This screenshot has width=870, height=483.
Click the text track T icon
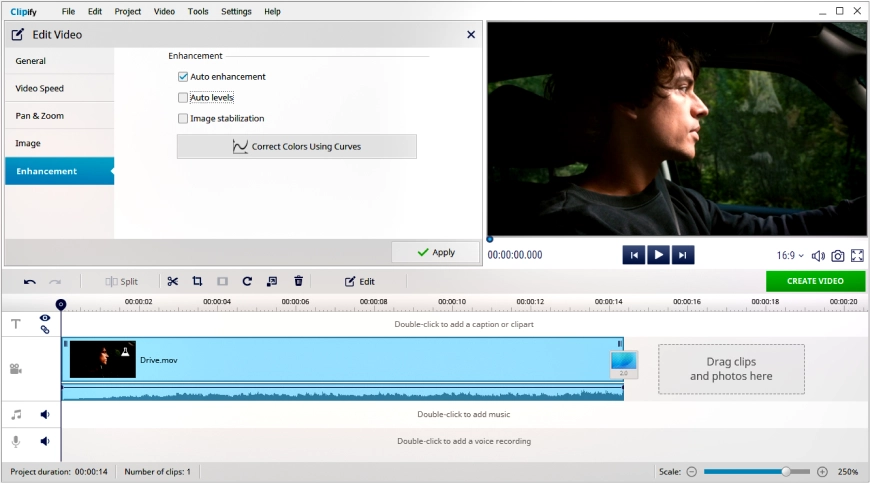coord(16,324)
